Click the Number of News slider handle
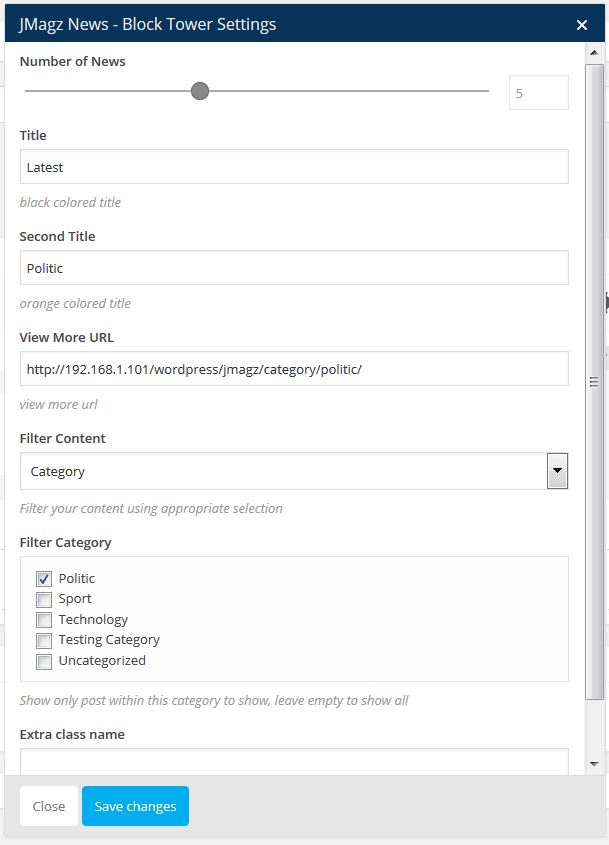Image resolution: width=609 pixels, height=845 pixels. [200, 92]
